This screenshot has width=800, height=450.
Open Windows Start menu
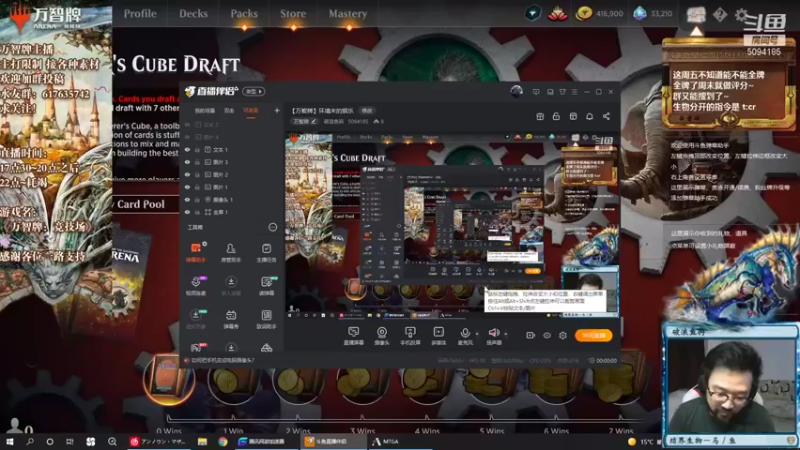point(10,441)
